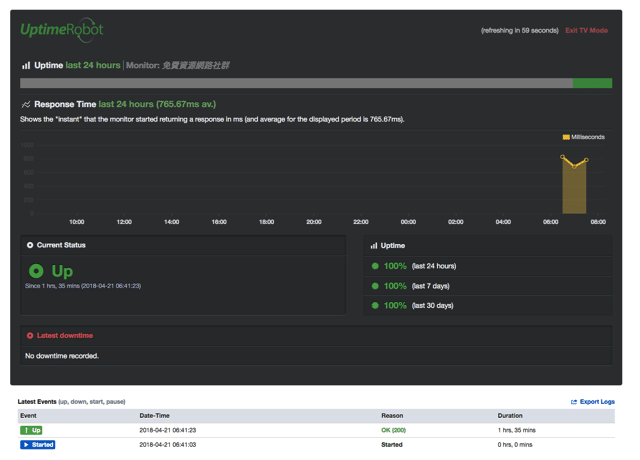Click the gray segment of the uptime bar
The image size is (640, 460).
coord(296,83)
